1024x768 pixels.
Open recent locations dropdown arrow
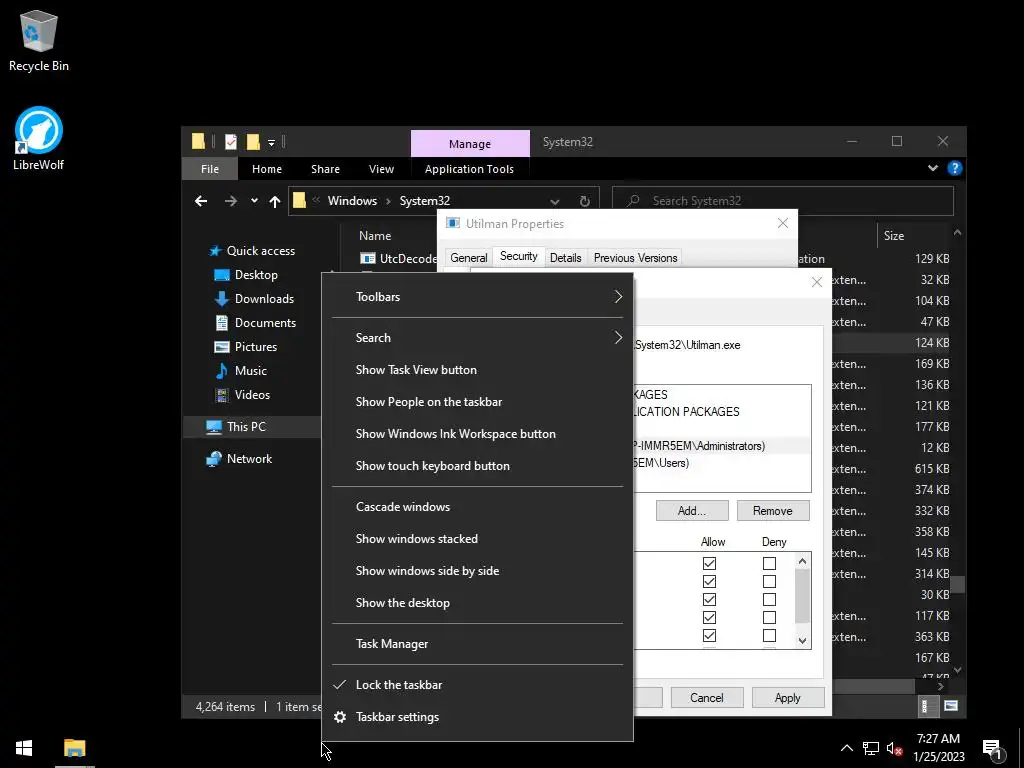[x=254, y=201]
